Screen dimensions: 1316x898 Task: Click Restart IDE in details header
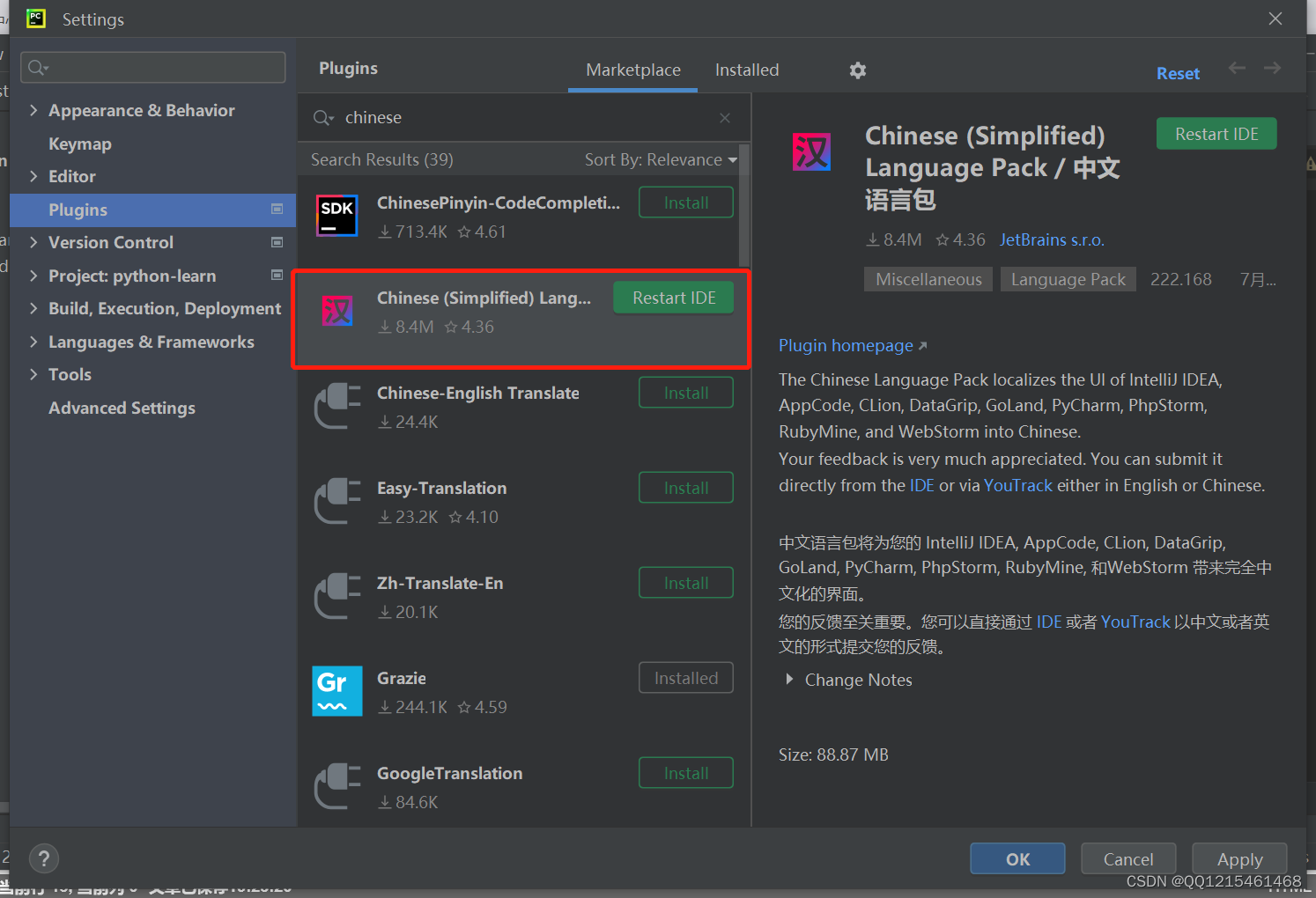point(1216,134)
